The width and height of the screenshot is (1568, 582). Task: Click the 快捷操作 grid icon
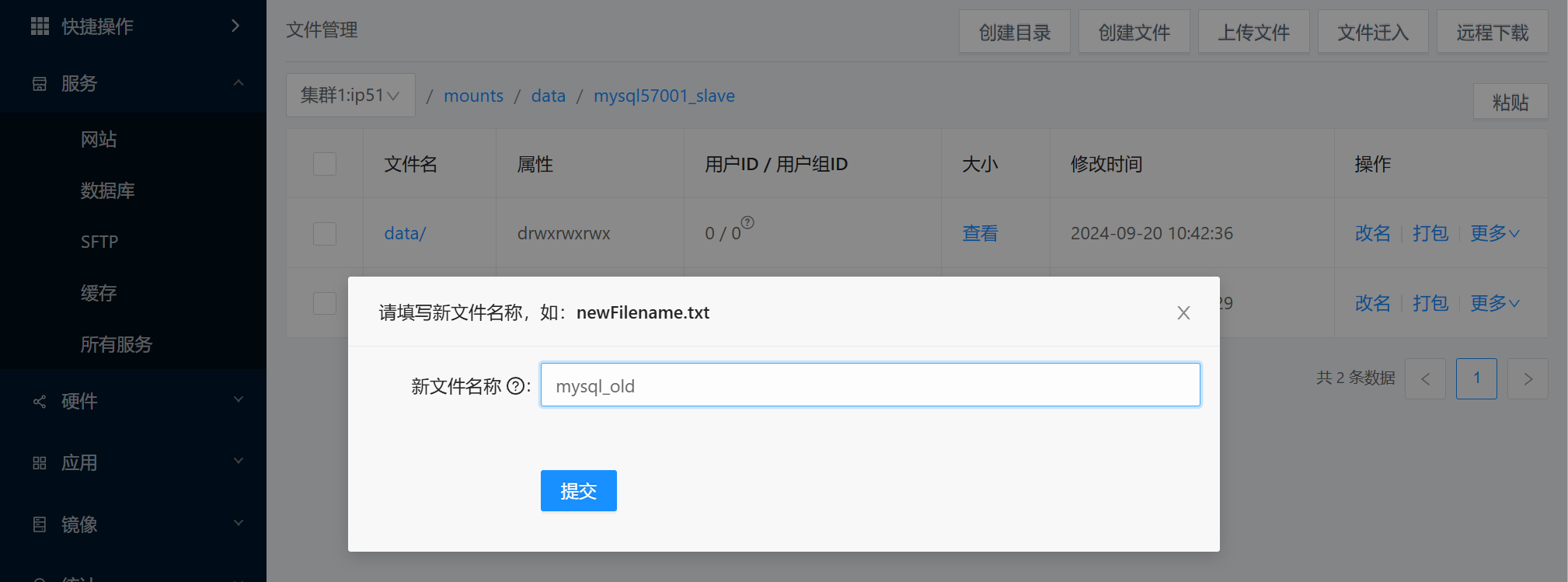coord(40,26)
